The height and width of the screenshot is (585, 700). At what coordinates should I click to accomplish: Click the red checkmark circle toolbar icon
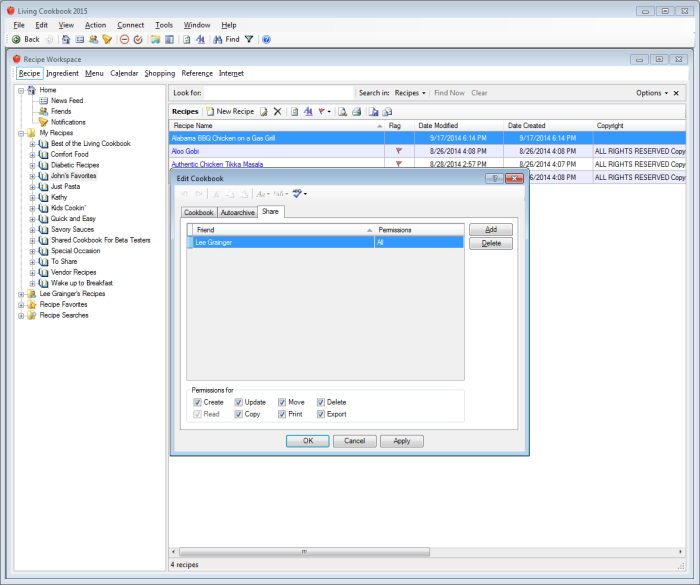click(138, 39)
